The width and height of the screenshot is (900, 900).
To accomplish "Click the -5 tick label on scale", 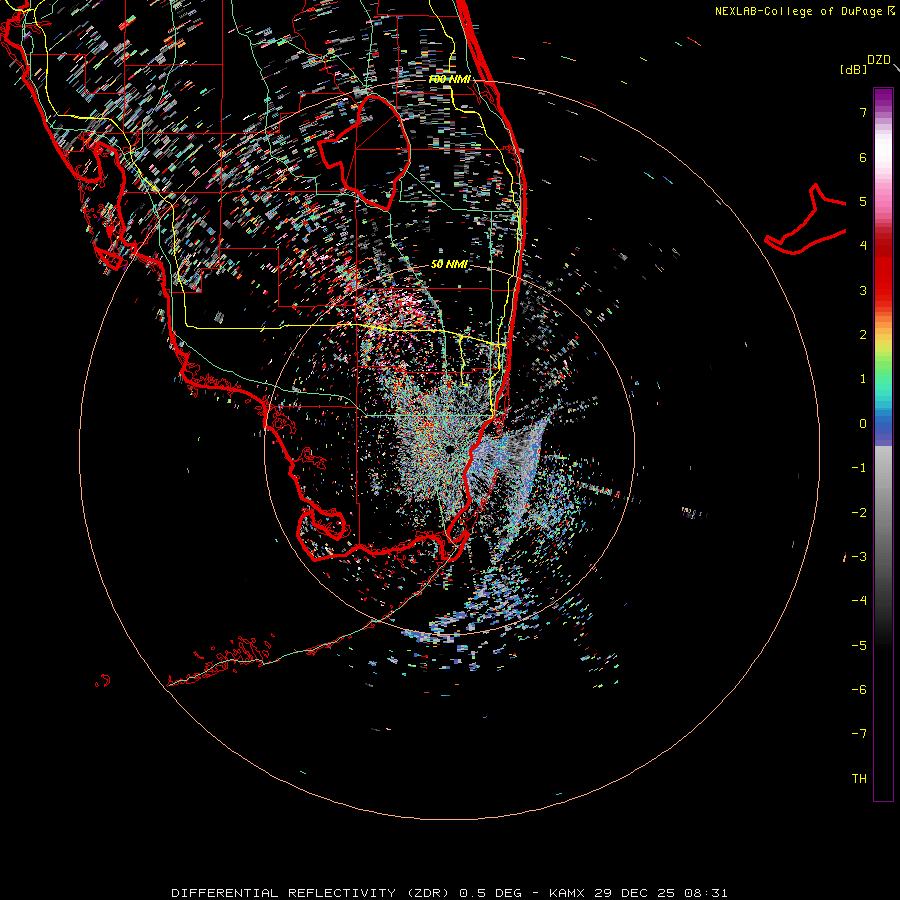I will click(x=859, y=645).
